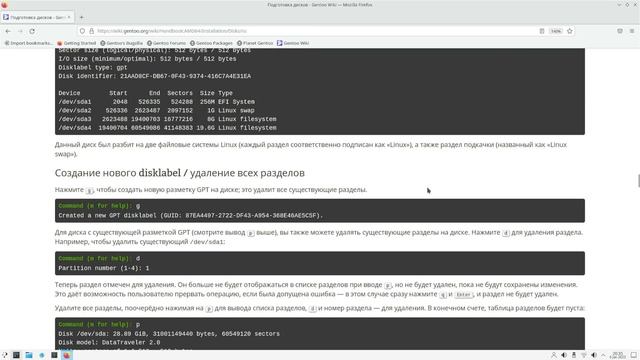Click the removable device icon in system tray

(x=574, y=355)
